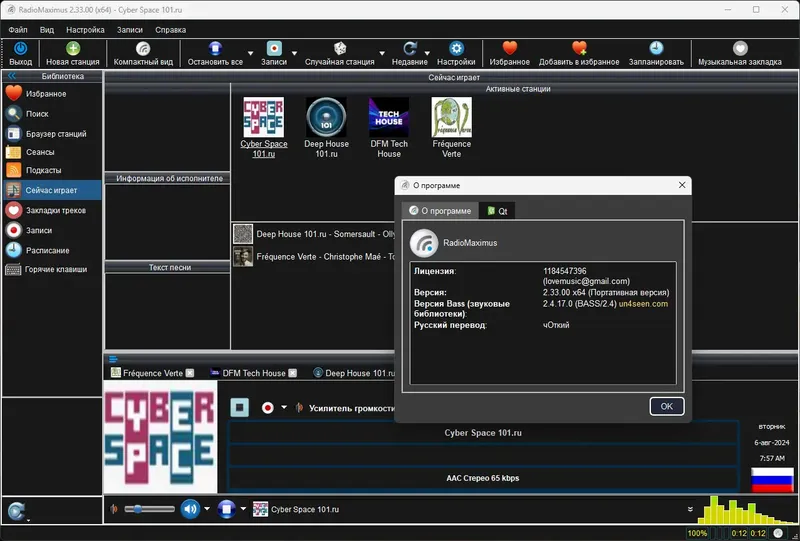
Task: Expand Остановить все dropdown arrow
Action: 251,53
